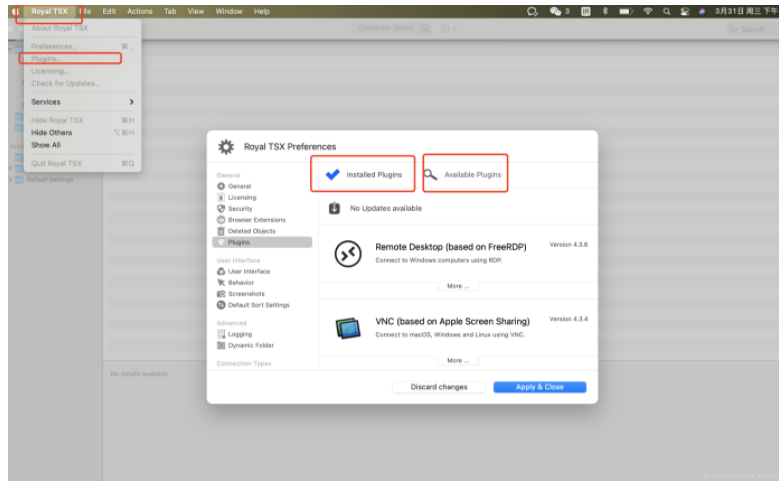Open the View menu
Image resolution: width=779 pixels, height=482 pixels.
click(x=195, y=11)
